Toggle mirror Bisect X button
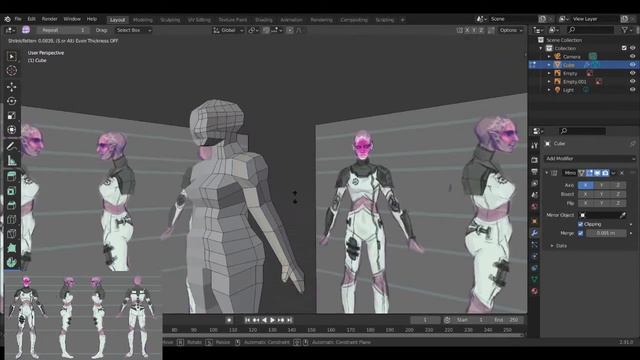Image resolution: width=640 pixels, height=360 pixels. click(585, 194)
